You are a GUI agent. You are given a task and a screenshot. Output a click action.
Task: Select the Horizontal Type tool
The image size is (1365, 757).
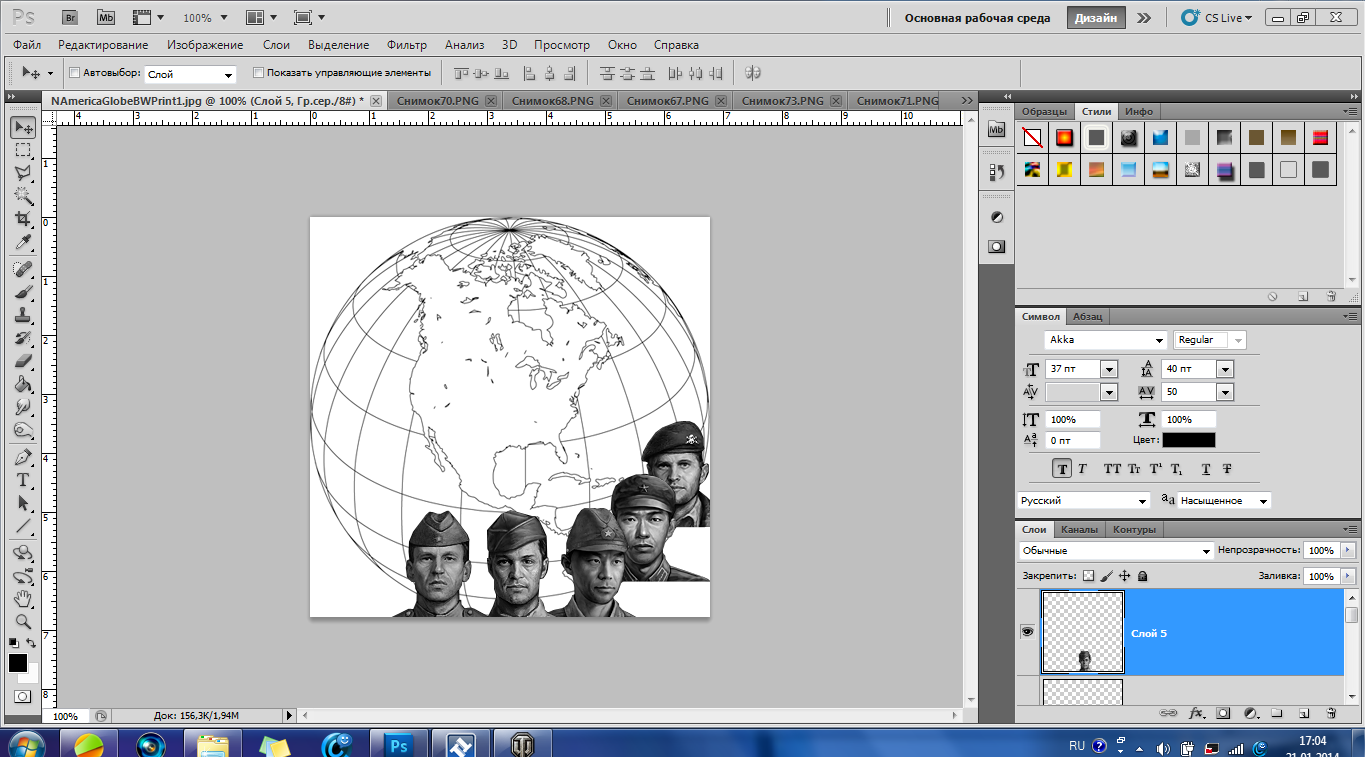[23, 480]
